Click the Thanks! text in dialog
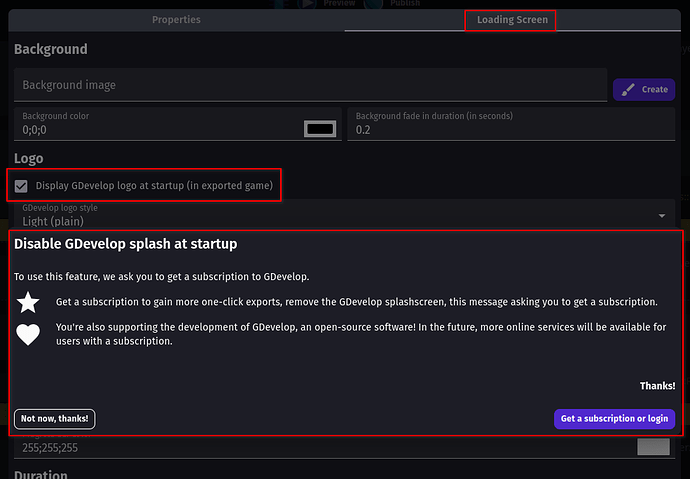Viewport: 690px width, 479px height. coord(657,386)
